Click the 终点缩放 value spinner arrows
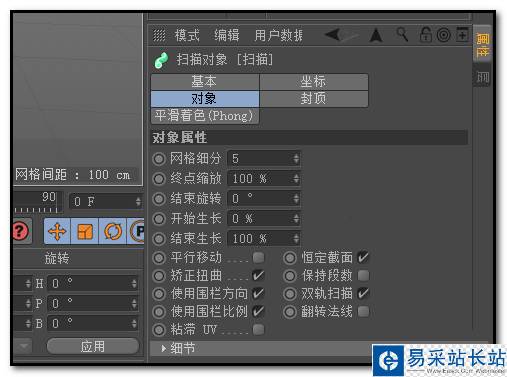 pos(296,179)
